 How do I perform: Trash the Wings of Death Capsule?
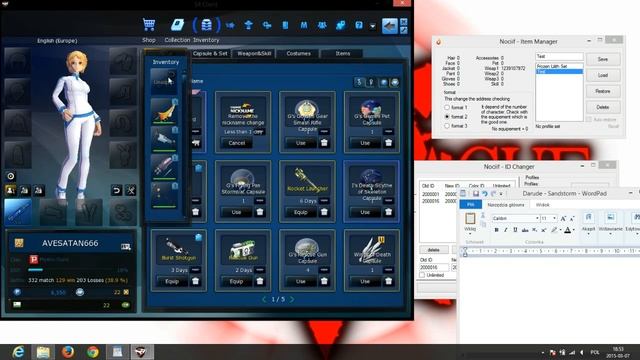(389, 281)
